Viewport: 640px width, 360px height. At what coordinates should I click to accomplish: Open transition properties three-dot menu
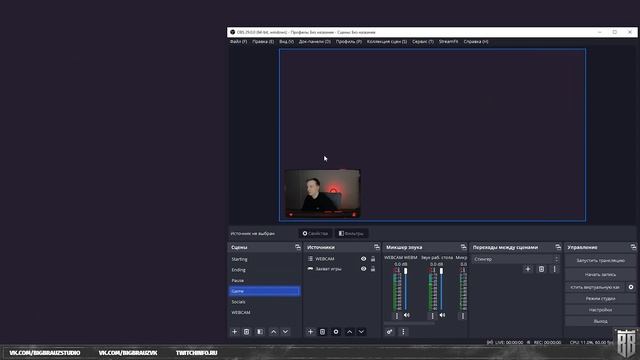554,269
